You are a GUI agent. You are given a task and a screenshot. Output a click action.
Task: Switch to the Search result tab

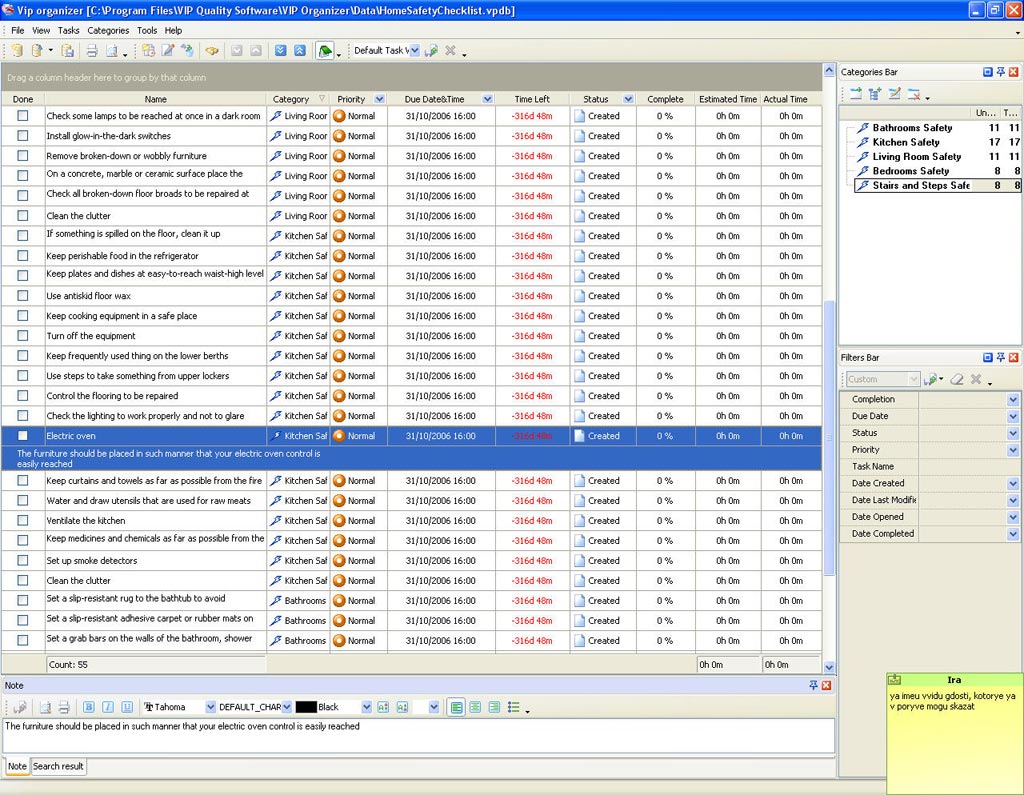[58, 766]
